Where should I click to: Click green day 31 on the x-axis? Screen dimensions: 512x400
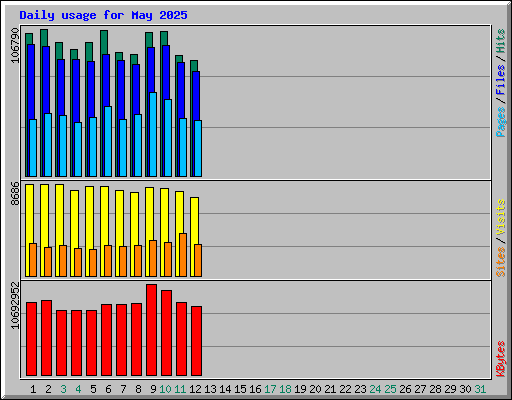click(x=480, y=389)
